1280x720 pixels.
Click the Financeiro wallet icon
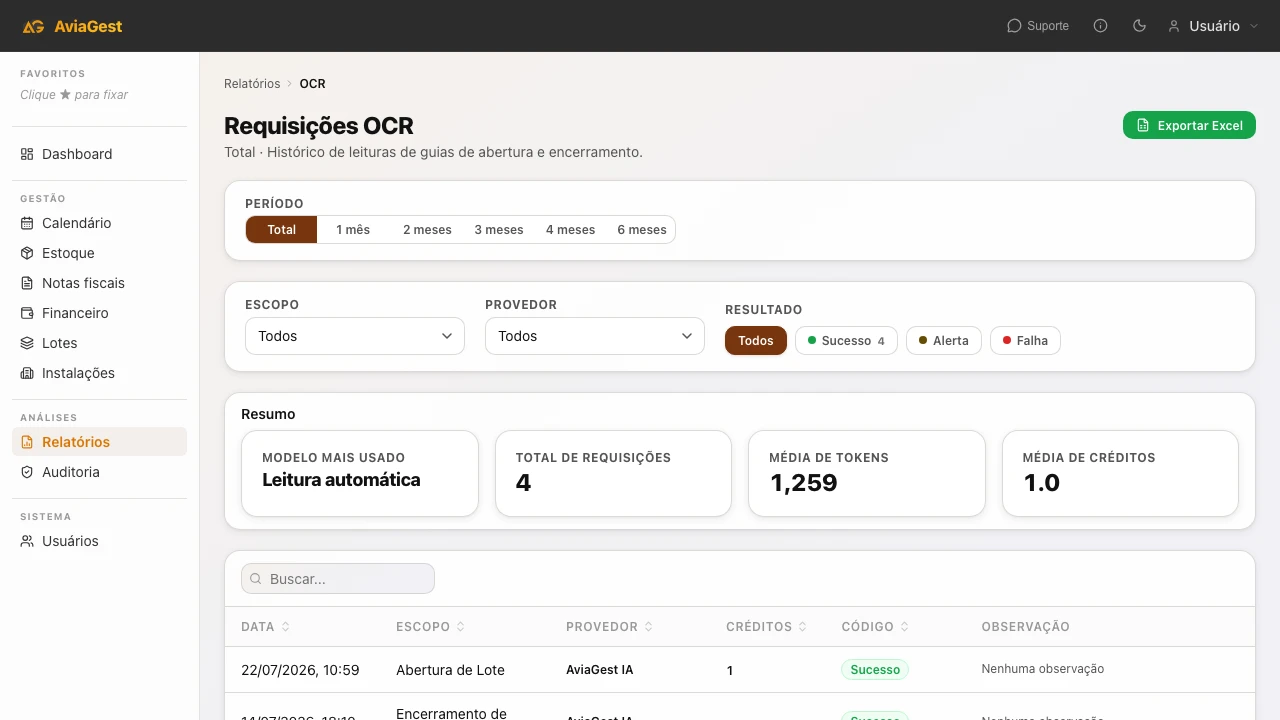pos(27,313)
